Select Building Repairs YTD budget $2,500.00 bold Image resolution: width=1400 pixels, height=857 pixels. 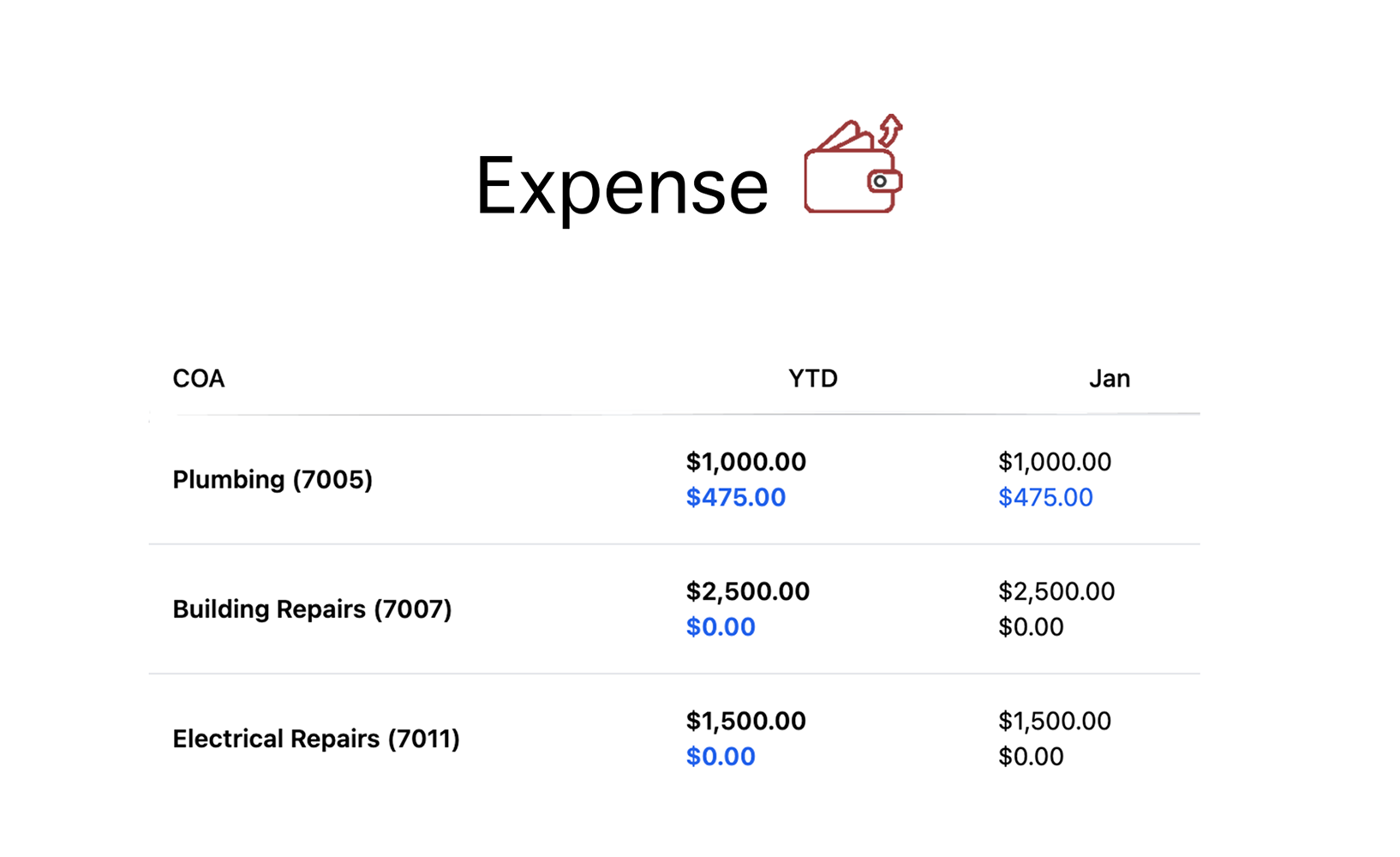[x=747, y=591]
